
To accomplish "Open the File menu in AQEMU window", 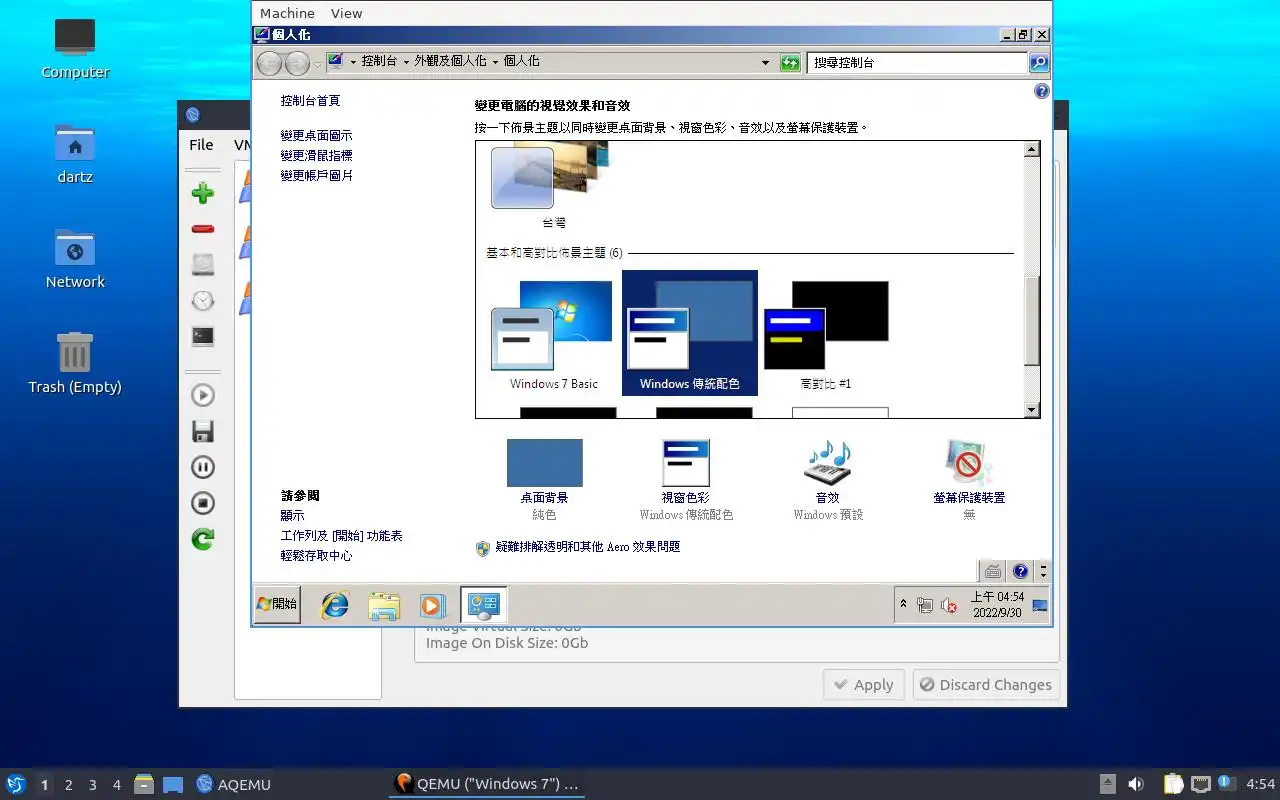I will [201, 145].
